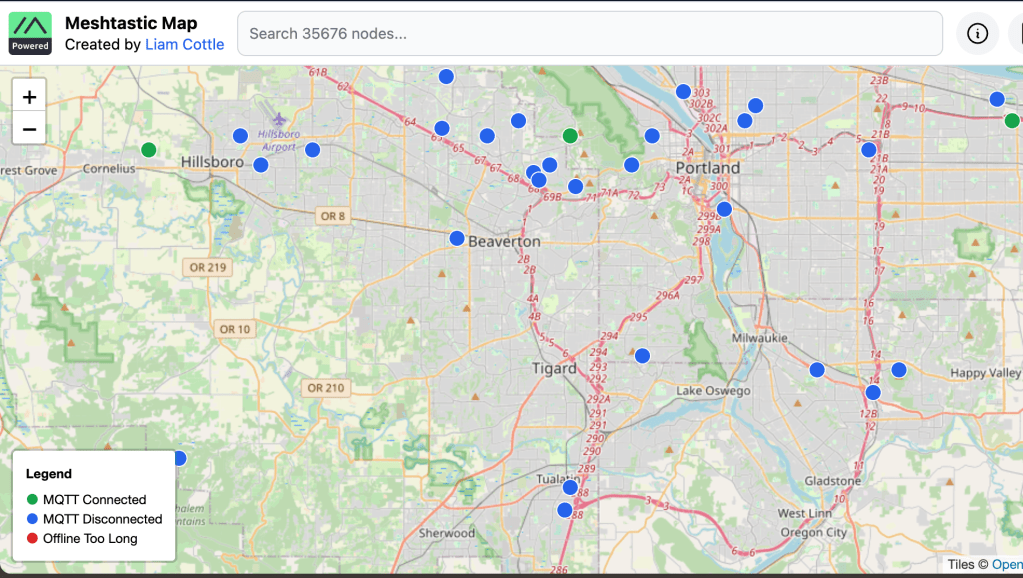The height and width of the screenshot is (578, 1023).
Task: Click red Offline Too Long legend dot
Action: point(32,539)
